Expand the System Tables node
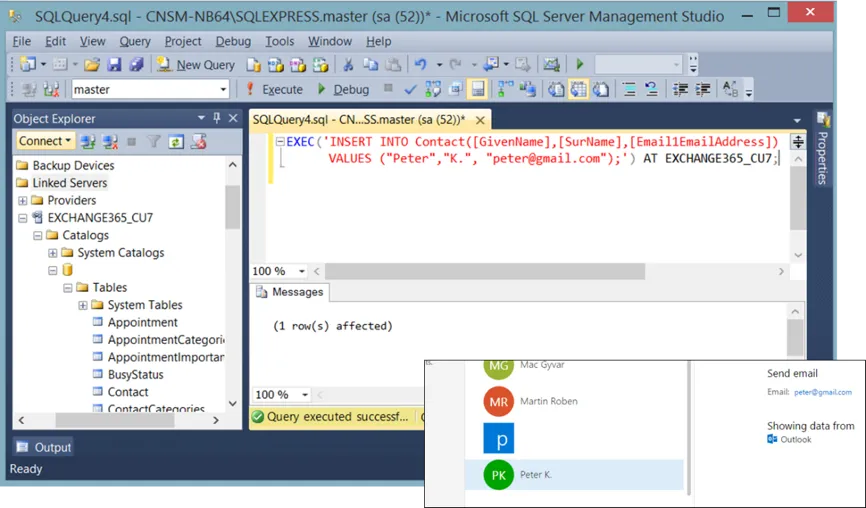 [82, 305]
